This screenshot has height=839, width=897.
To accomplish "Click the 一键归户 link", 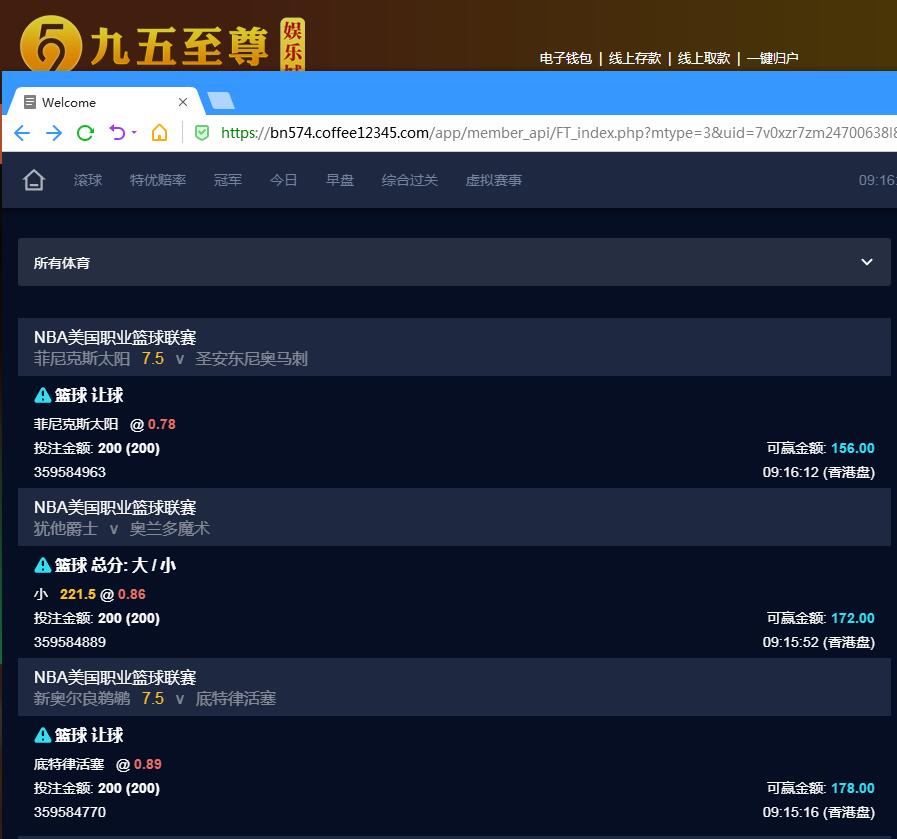I will [772, 59].
